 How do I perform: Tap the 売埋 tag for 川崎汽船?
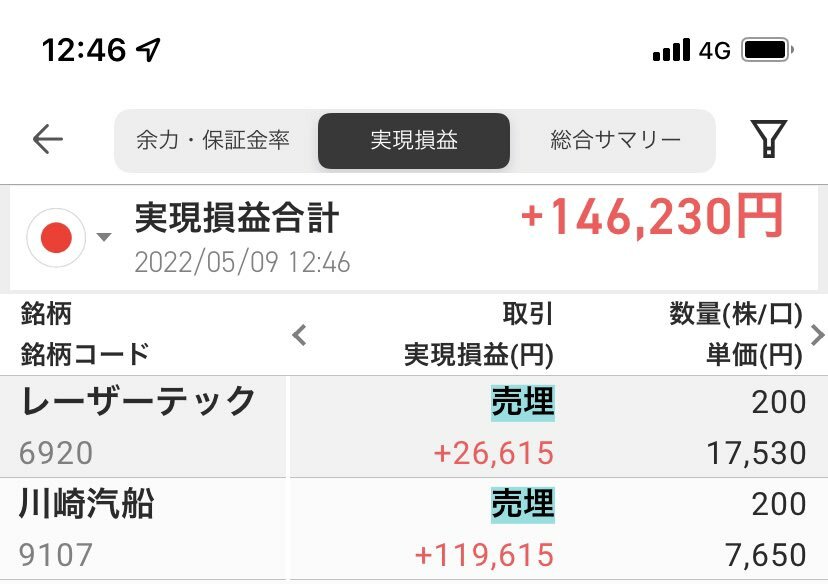tap(523, 505)
